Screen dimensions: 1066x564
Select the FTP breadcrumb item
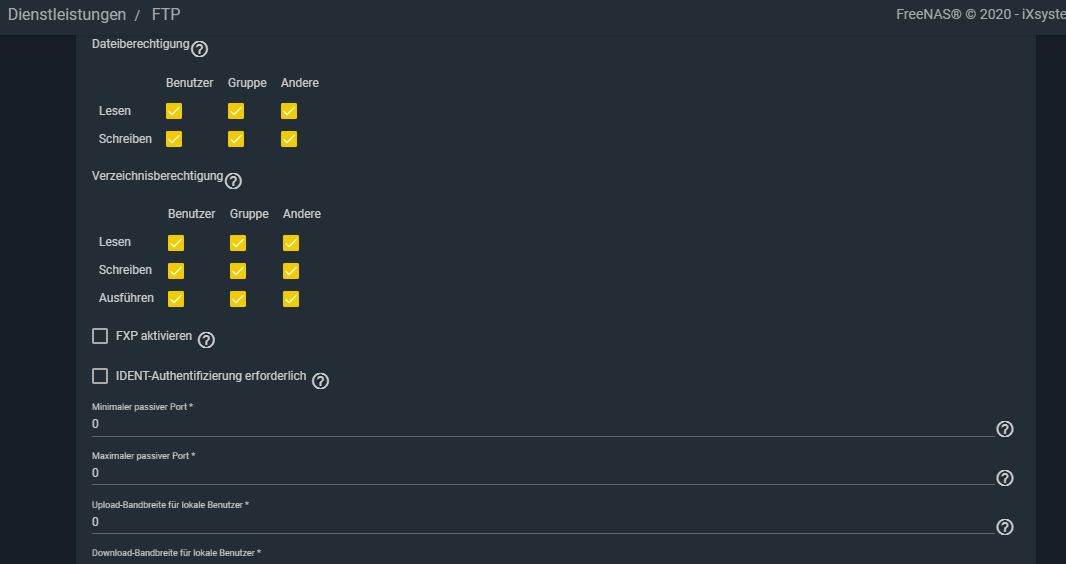coord(166,14)
